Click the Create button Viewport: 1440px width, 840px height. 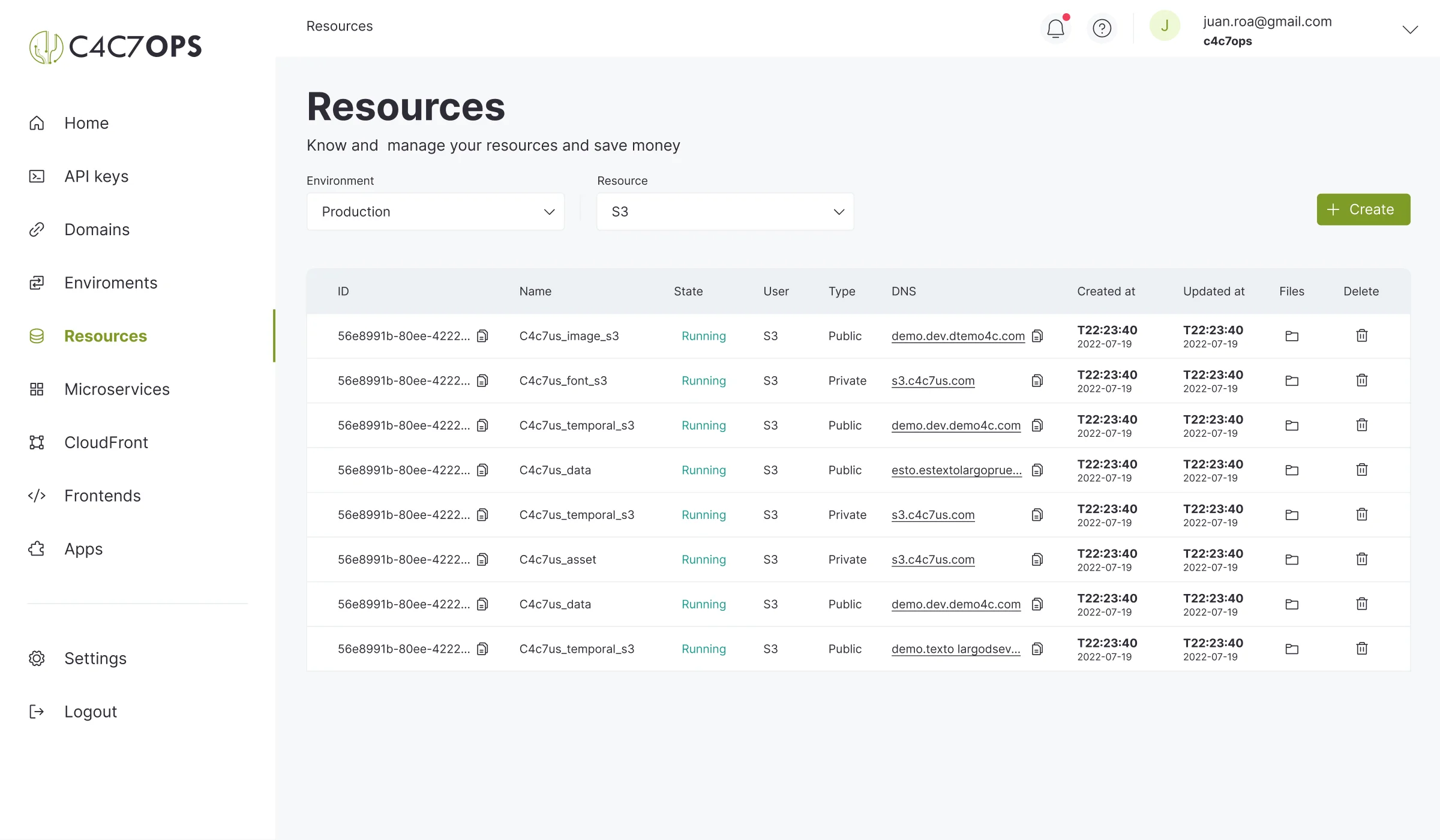[1363, 209]
